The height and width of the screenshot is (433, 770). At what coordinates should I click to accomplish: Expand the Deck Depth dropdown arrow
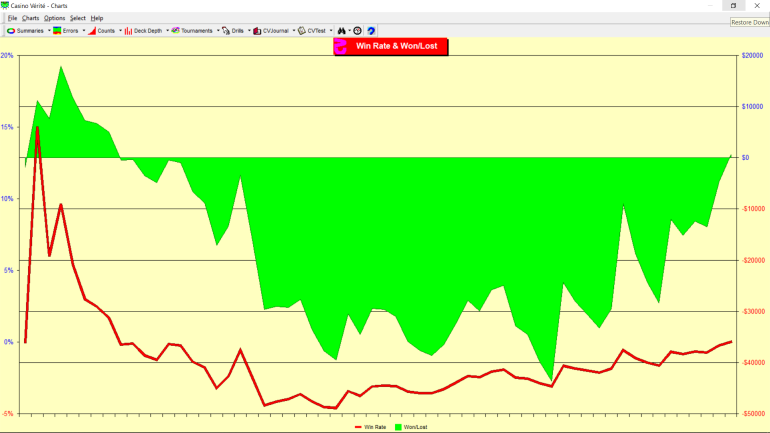(x=167, y=31)
